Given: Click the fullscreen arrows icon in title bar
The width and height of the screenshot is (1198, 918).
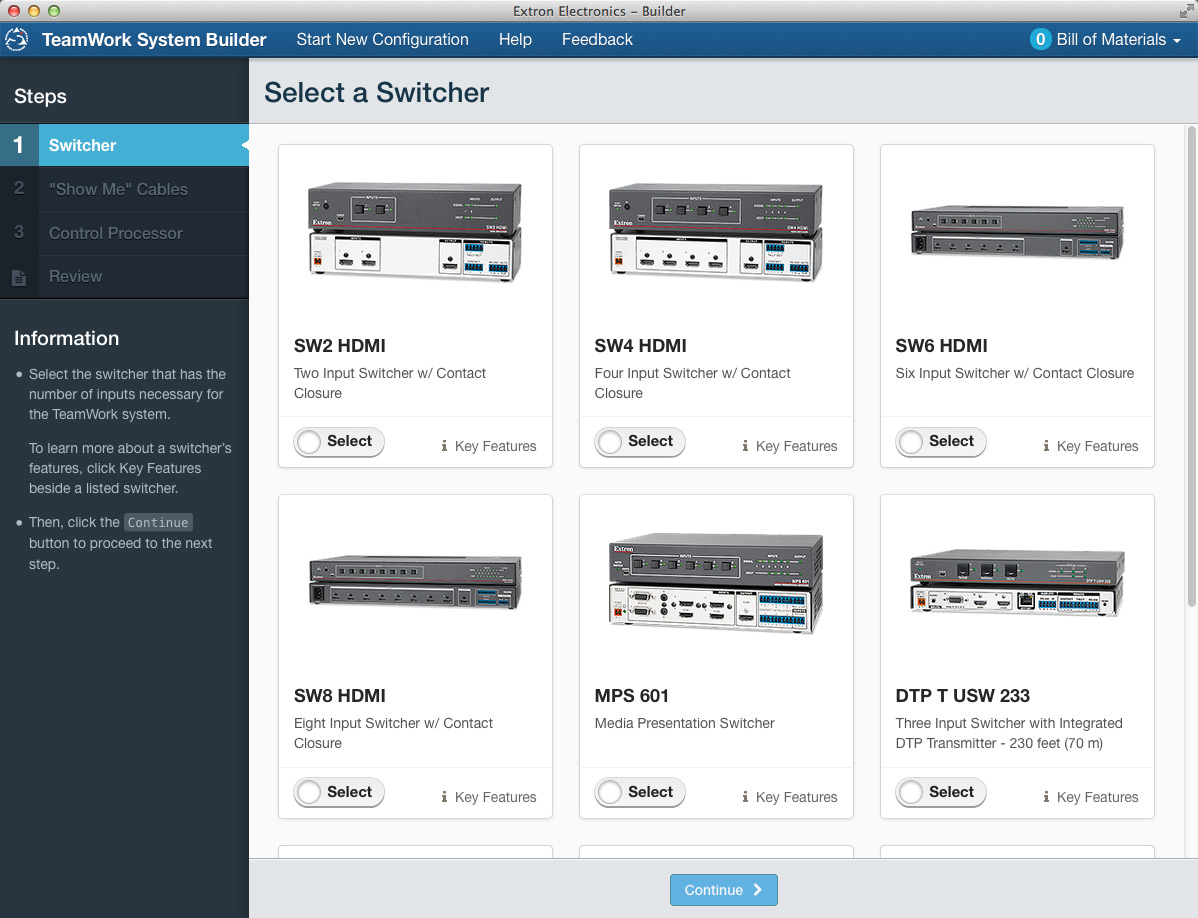Looking at the screenshot, I should coord(1185,11).
